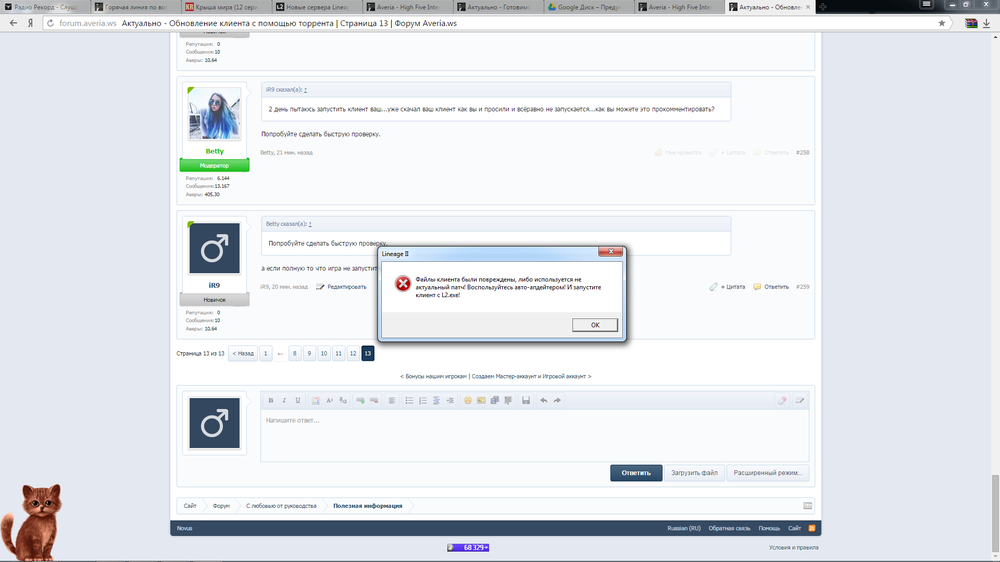Click OK in the Lineage II error dialog
This screenshot has width=1000, height=562.
(595, 325)
